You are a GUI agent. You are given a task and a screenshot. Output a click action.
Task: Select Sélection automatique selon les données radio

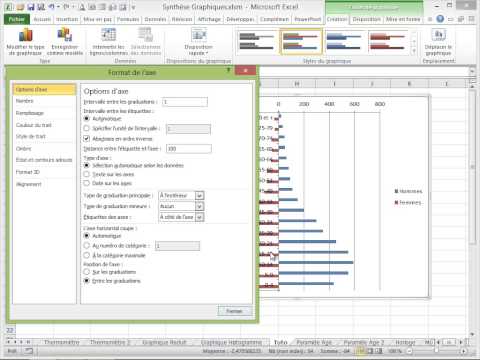click(87, 165)
